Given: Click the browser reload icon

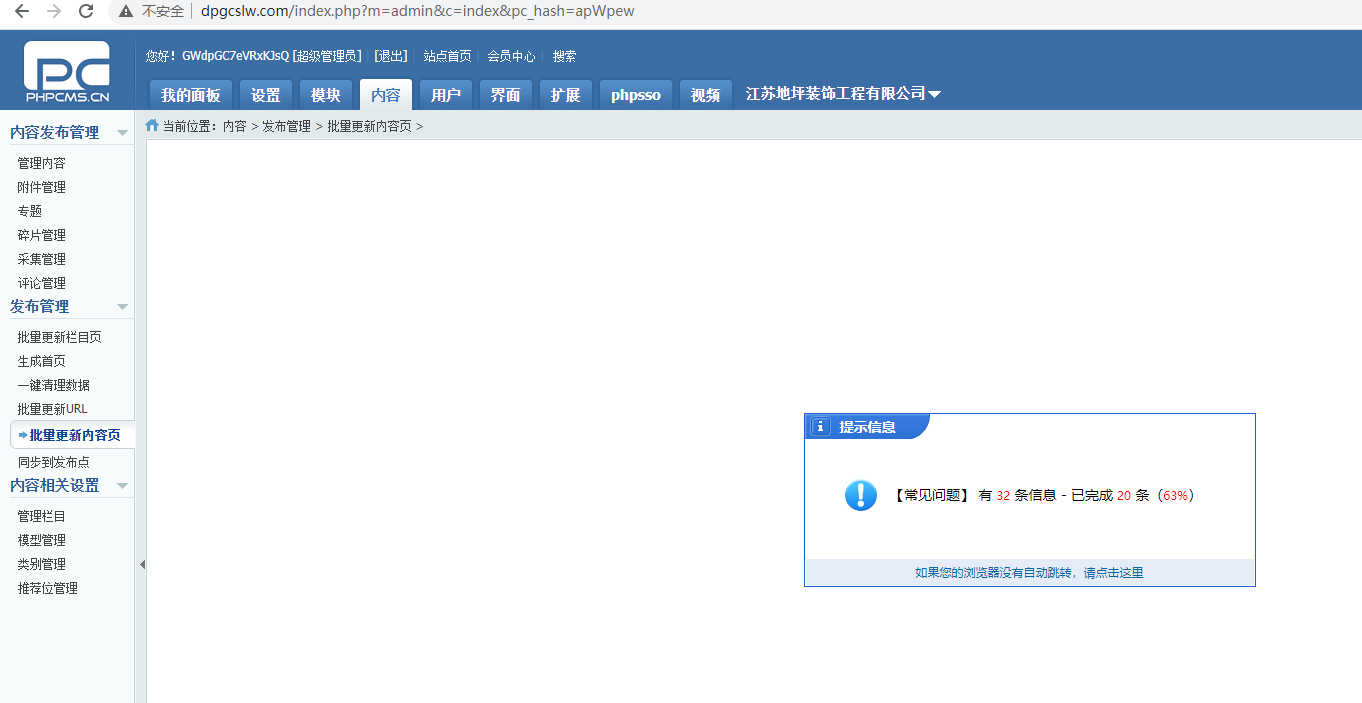Looking at the screenshot, I should tap(86, 11).
